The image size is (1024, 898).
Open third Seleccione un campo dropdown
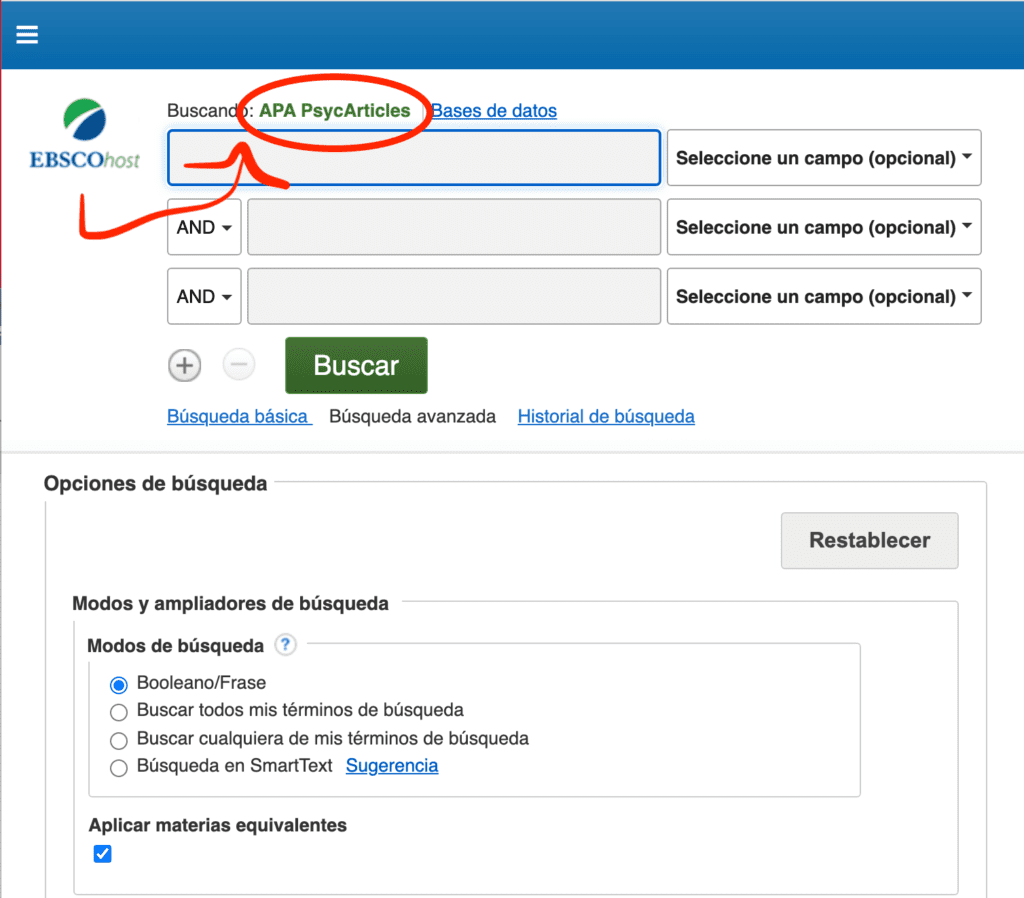824,296
